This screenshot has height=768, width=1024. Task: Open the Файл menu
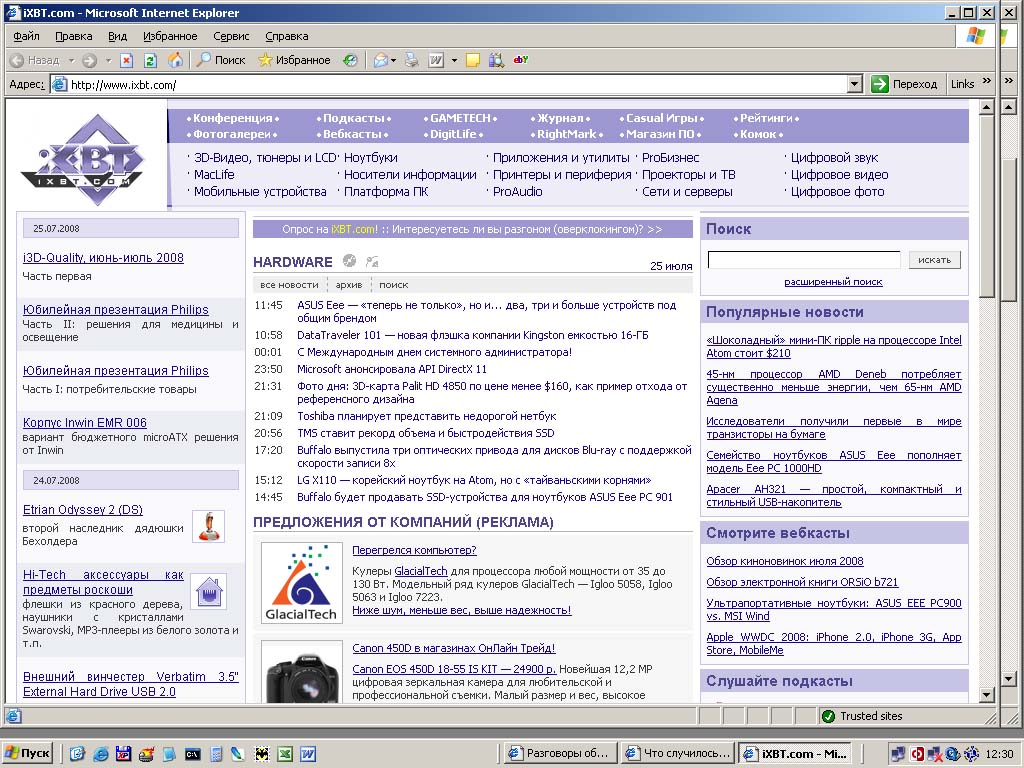point(26,36)
